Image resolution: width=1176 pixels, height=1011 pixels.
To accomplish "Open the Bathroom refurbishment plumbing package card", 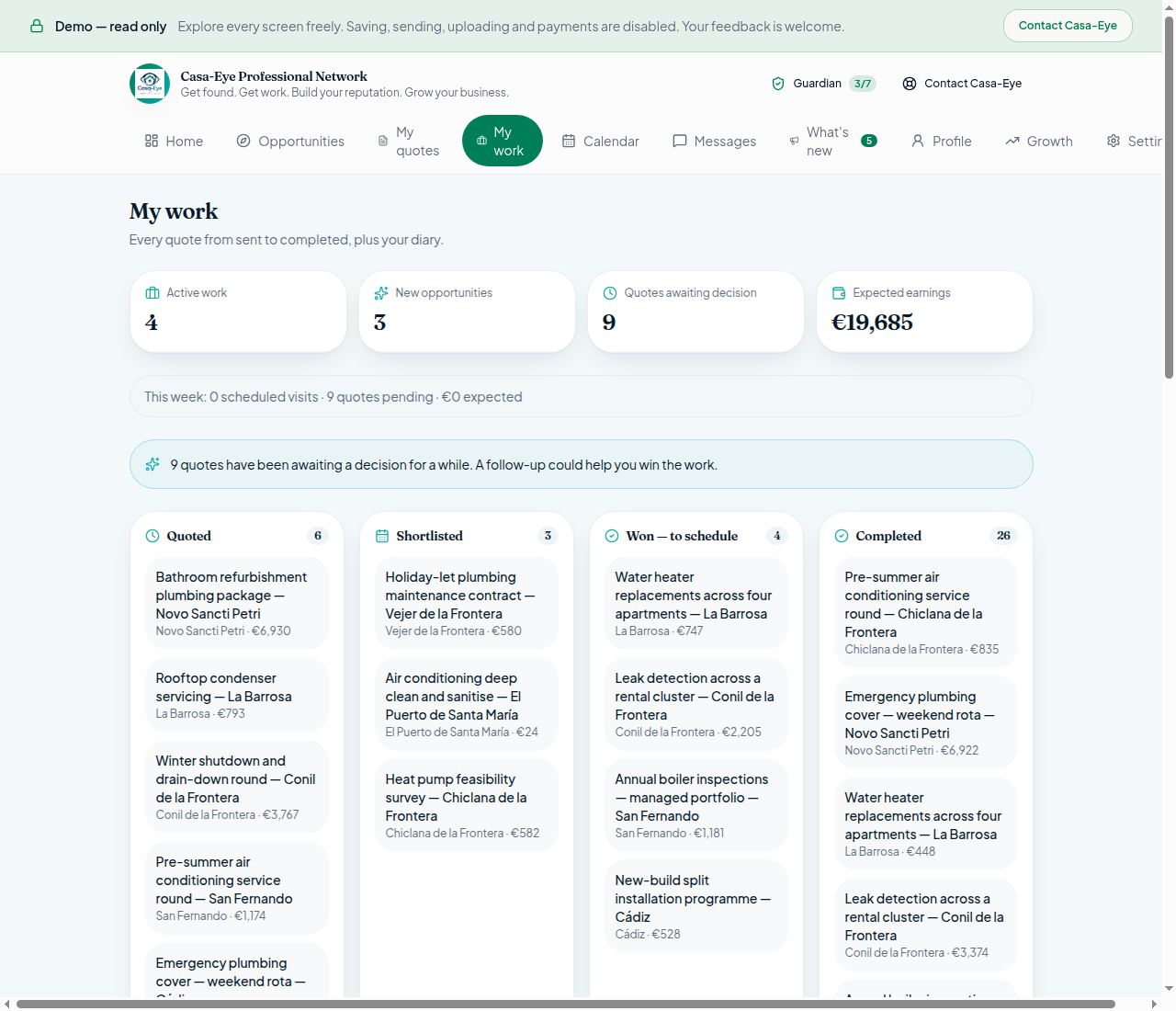I will point(237,603).
